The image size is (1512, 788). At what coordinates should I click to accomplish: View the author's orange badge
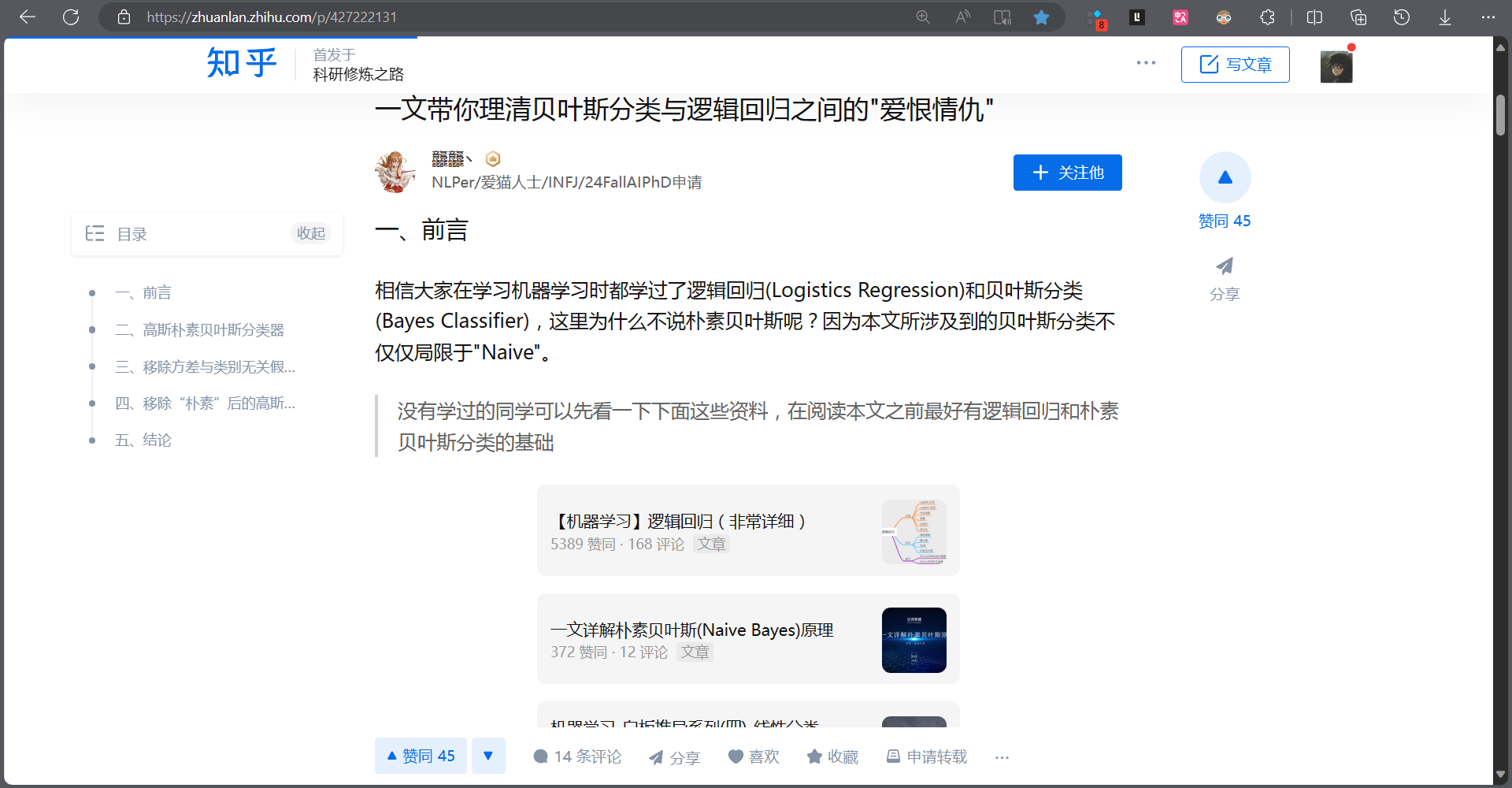pos(493,159)
